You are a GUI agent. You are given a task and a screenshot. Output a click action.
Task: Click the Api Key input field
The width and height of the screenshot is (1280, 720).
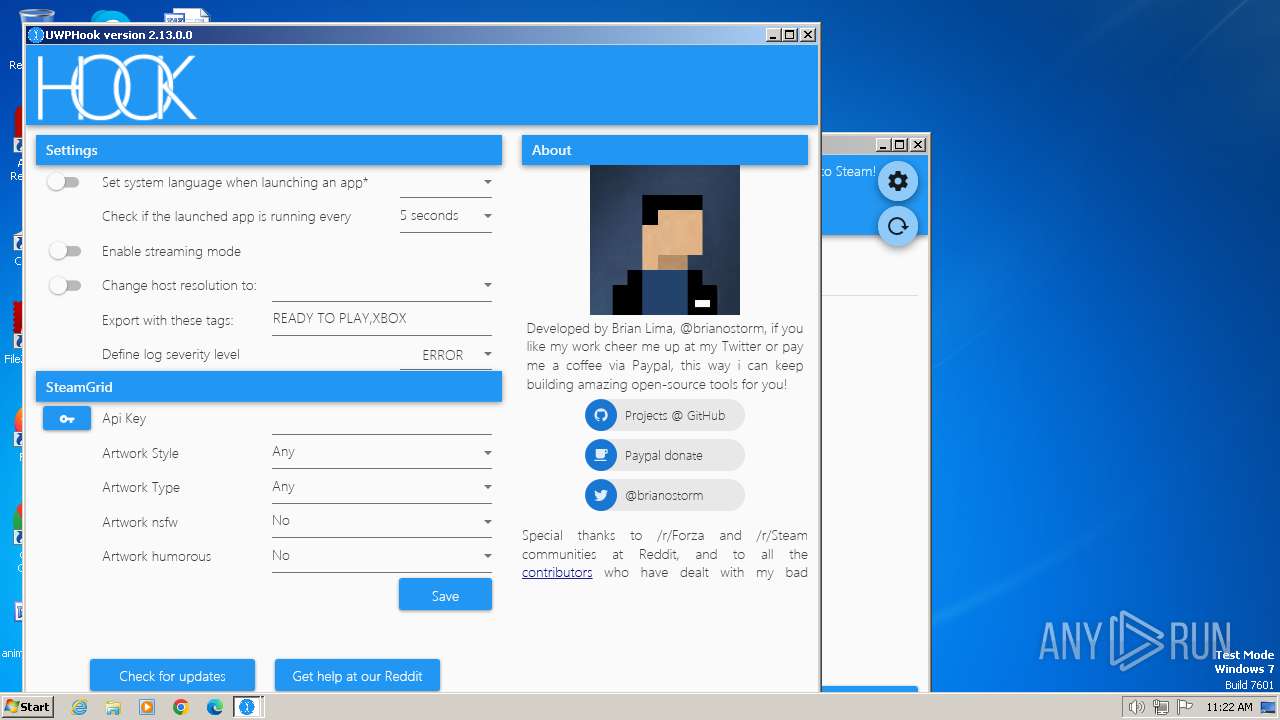382,420
